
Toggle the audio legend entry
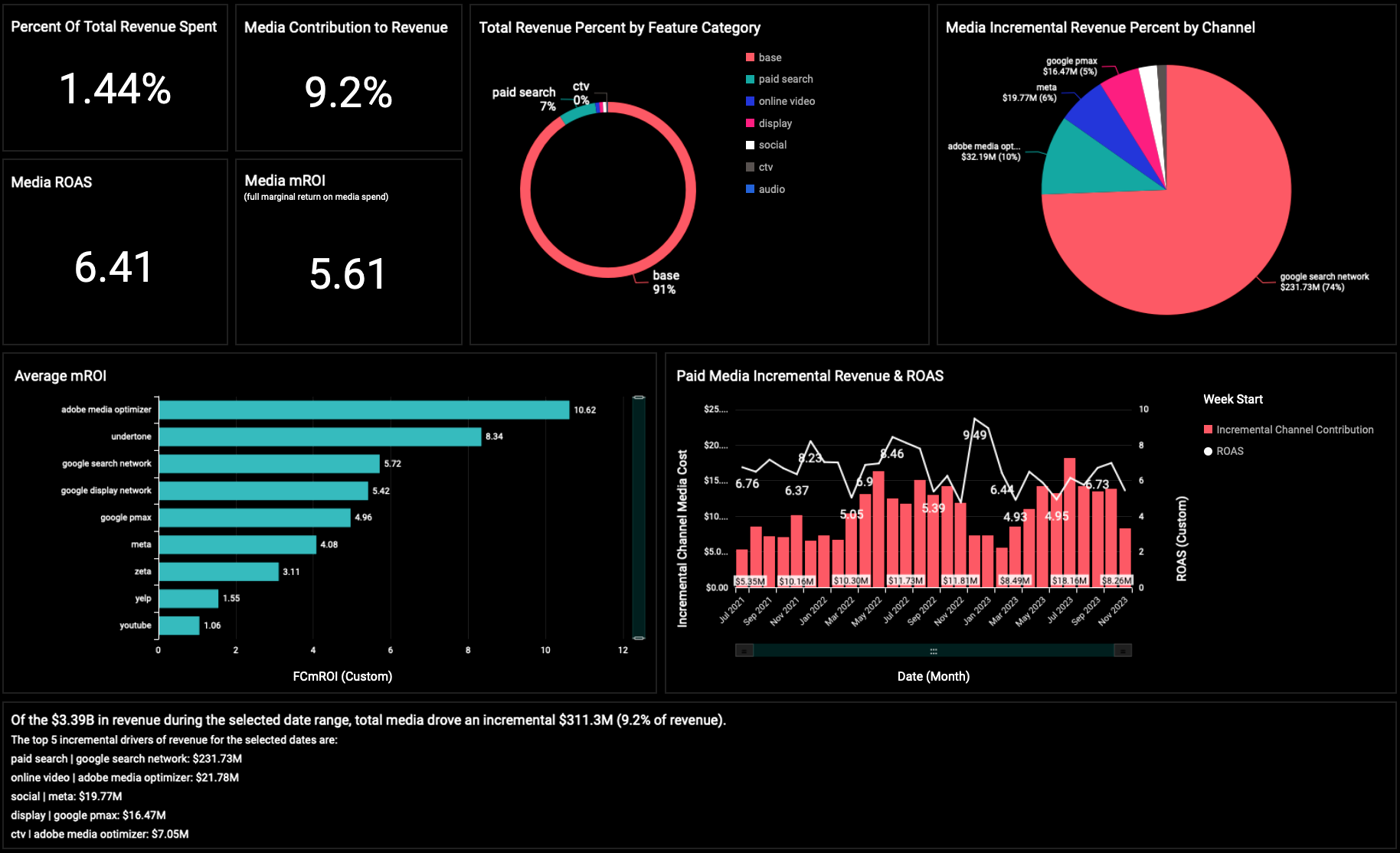click(766, 189)
